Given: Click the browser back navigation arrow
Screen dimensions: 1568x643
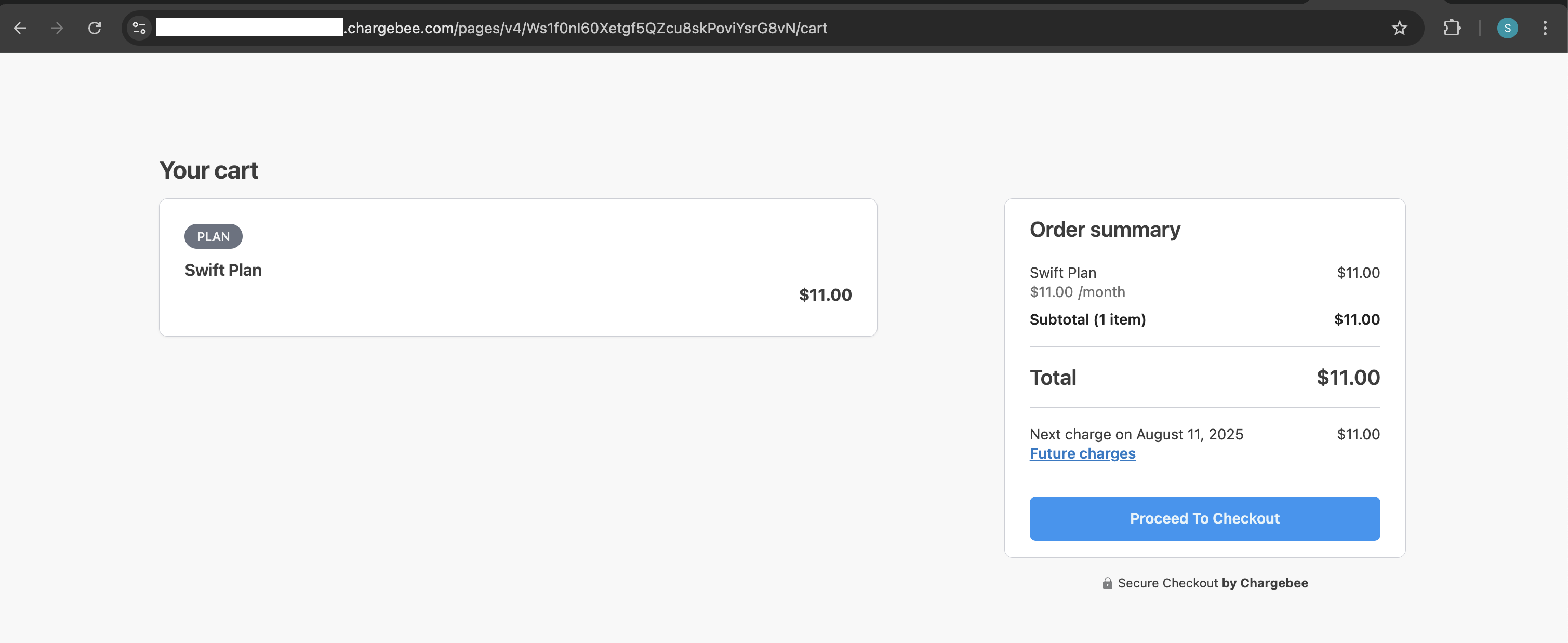Looking at the screenshot, I should coord(21,28).
